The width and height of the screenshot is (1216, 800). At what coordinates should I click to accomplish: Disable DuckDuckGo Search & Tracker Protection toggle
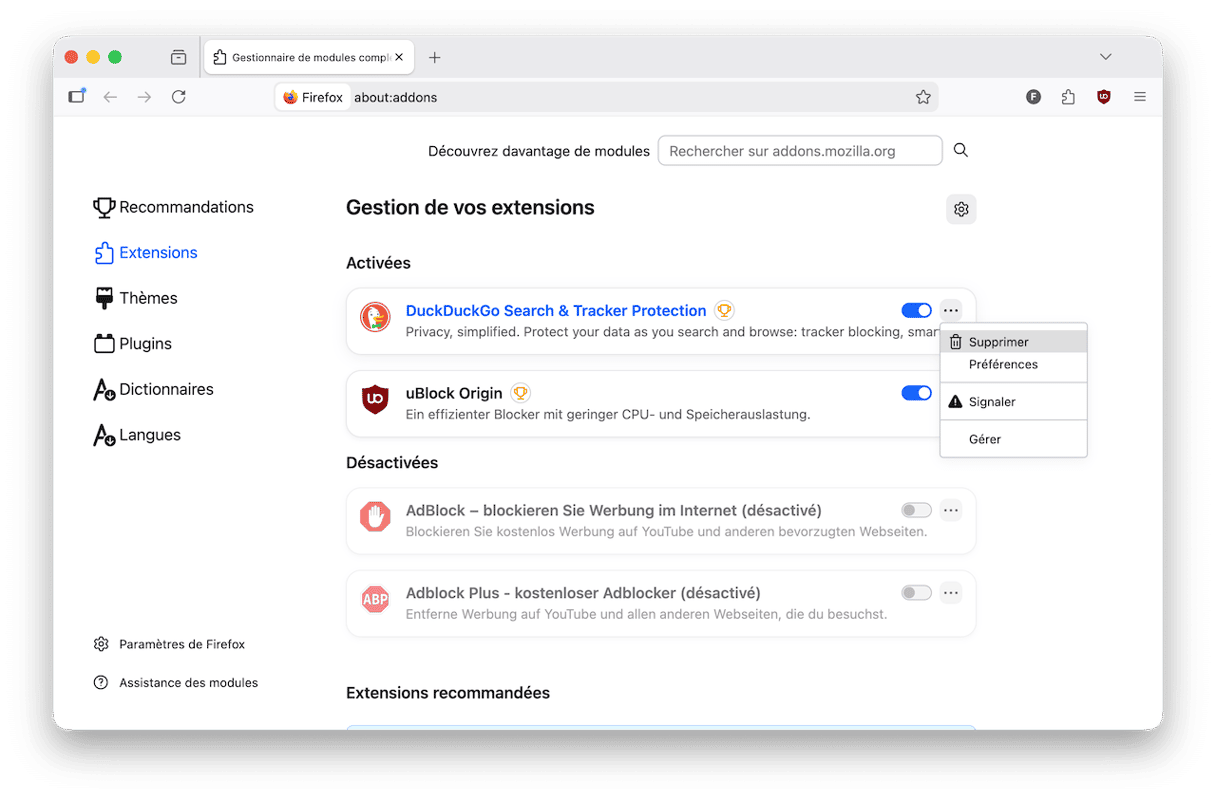tap(916, 311)
